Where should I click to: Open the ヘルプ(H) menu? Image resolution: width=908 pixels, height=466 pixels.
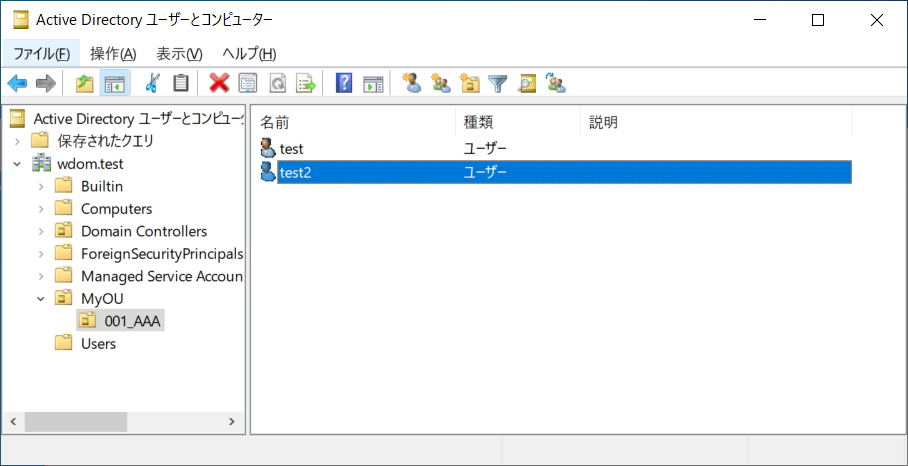point(250,54)
